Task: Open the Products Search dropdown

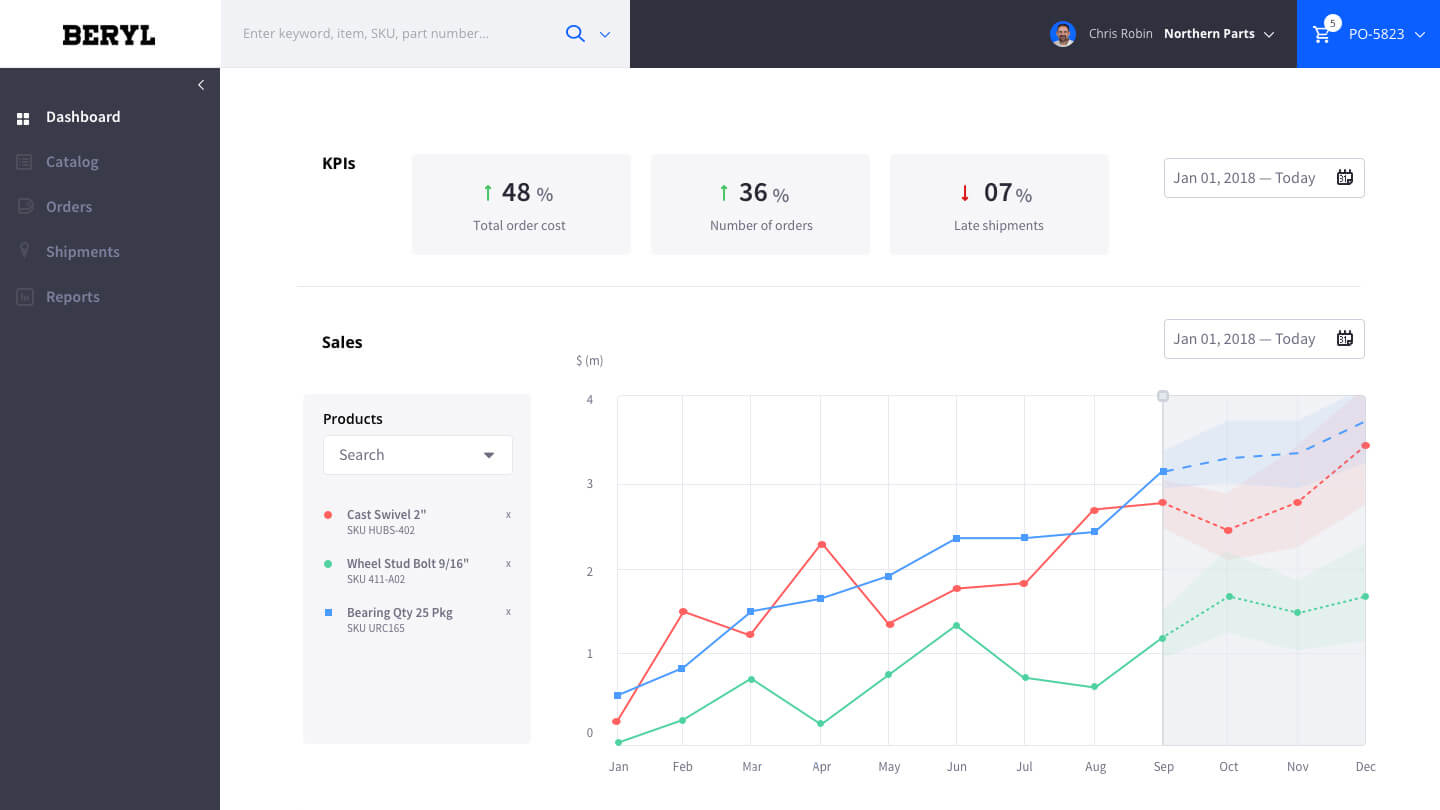Action: click(418, 455)
